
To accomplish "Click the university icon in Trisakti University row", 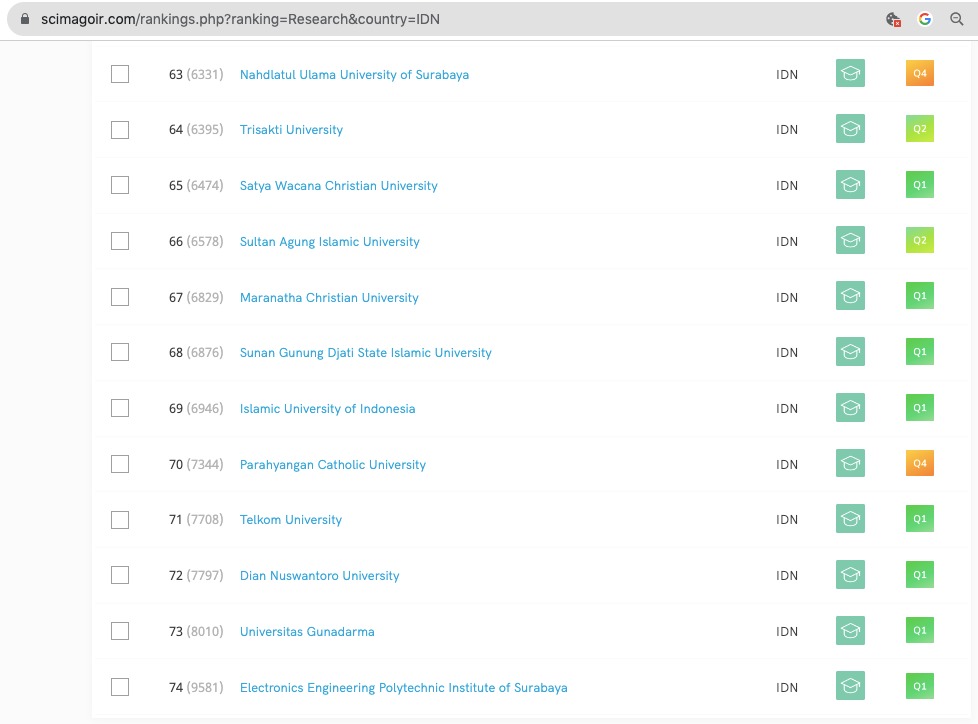I will 850,128.
